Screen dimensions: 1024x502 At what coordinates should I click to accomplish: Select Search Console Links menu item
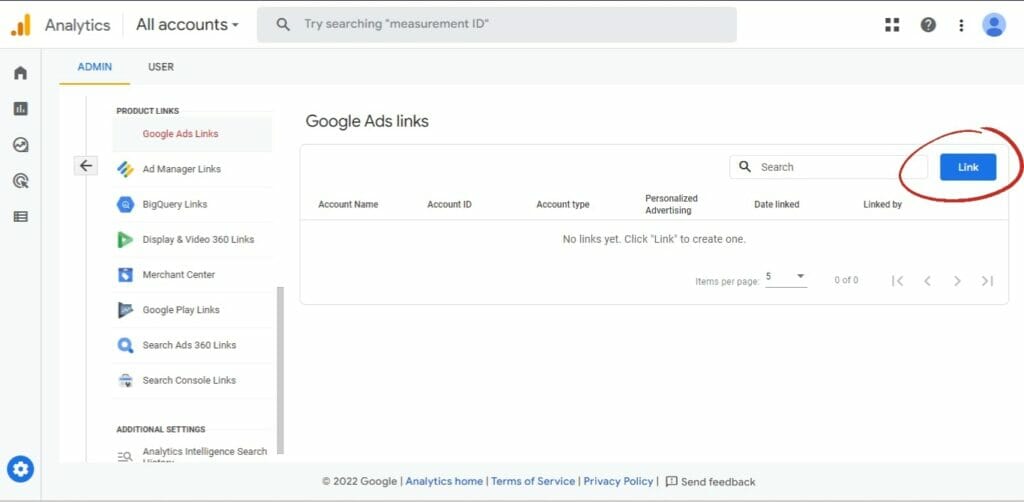tap(192, 381)
